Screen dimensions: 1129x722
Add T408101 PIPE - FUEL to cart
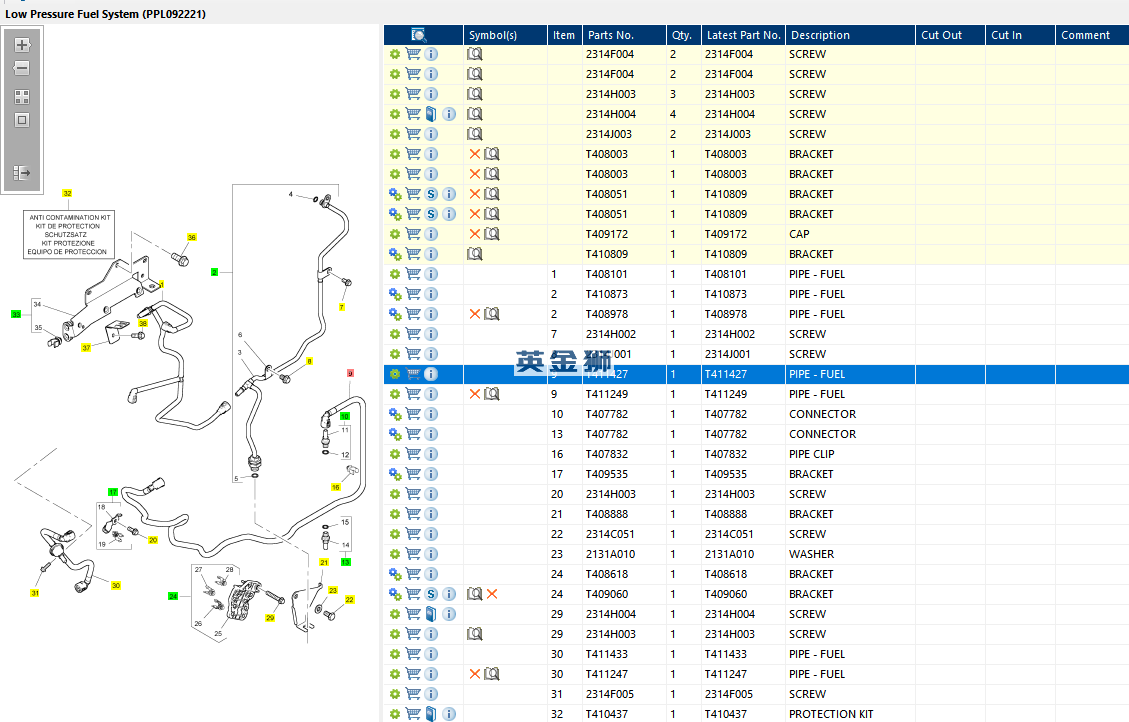(x=413, y=274)
